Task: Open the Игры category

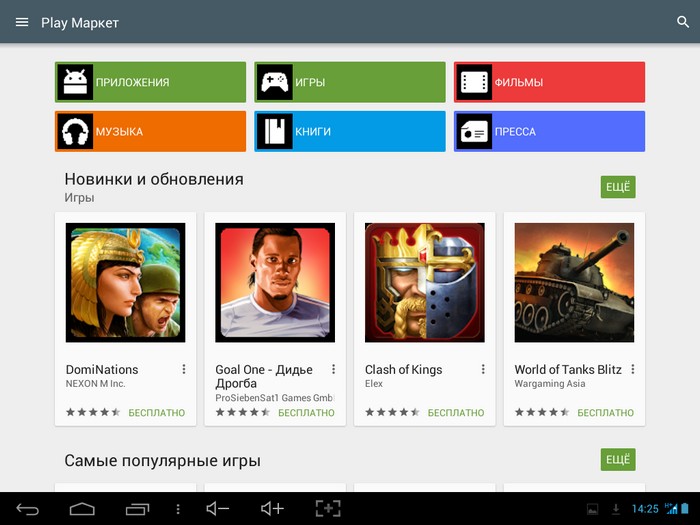Action: 350,82
